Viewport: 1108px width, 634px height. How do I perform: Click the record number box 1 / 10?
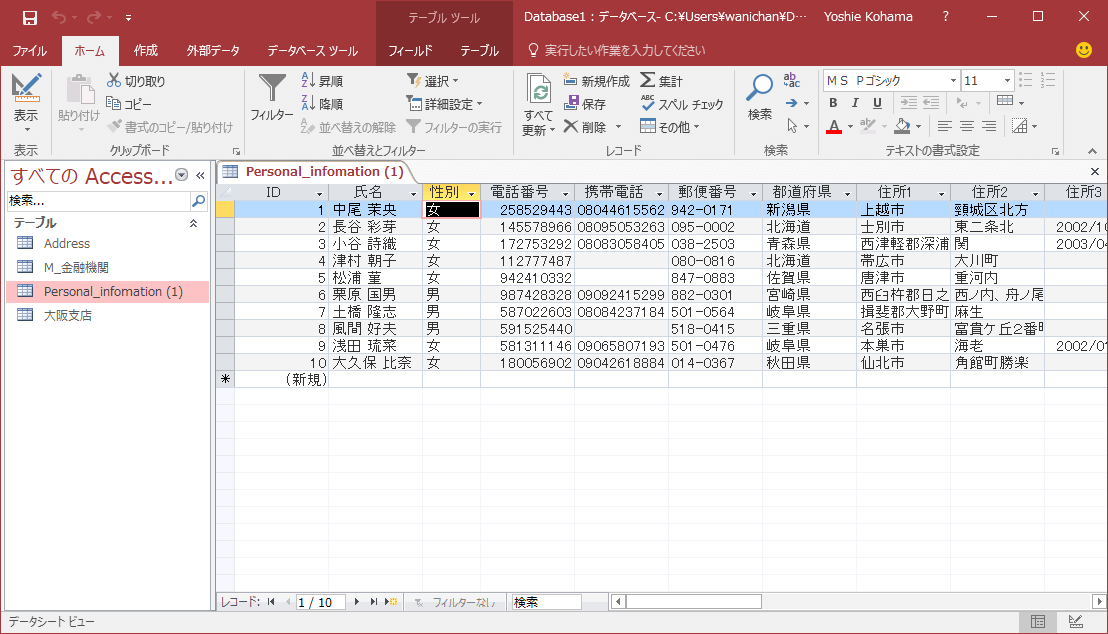(319, 602)
